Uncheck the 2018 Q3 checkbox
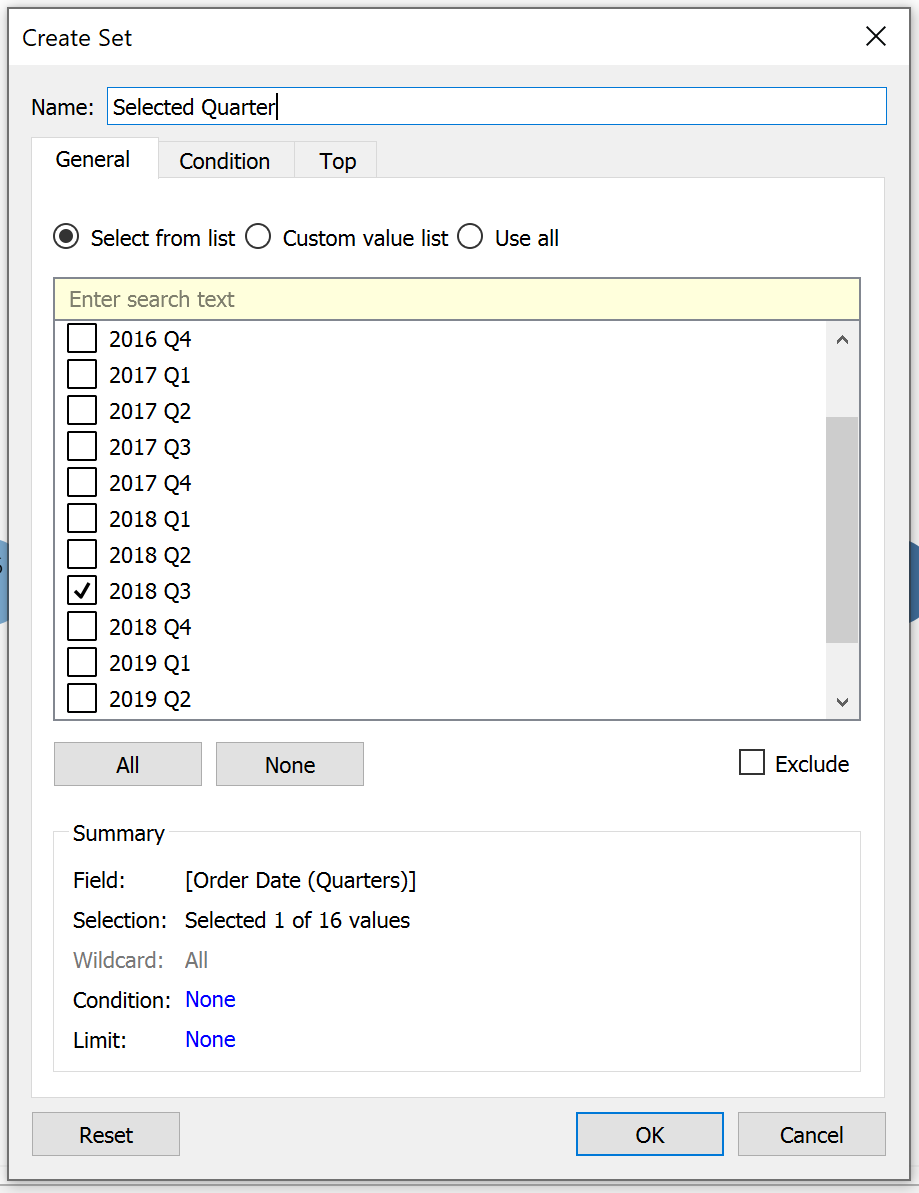Viewport: 919px width, 1193px height. coord(82,590)
